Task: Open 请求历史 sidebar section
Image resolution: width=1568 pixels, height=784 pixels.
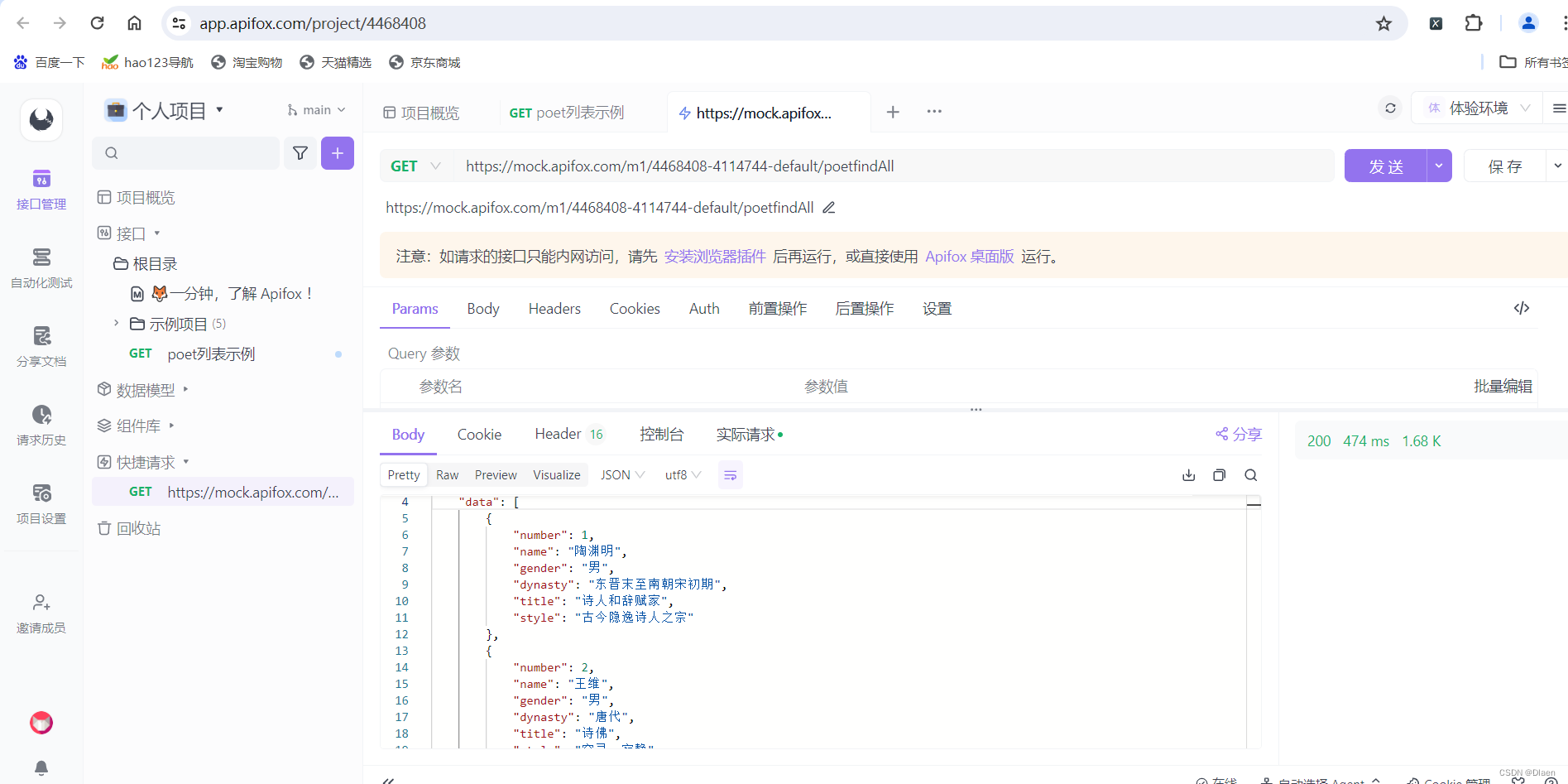Action: [41, 426]
